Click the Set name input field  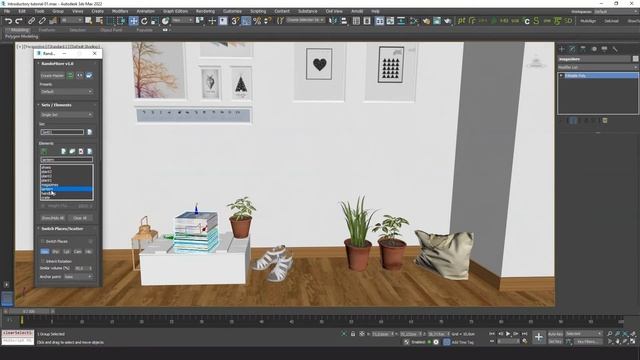62,132
